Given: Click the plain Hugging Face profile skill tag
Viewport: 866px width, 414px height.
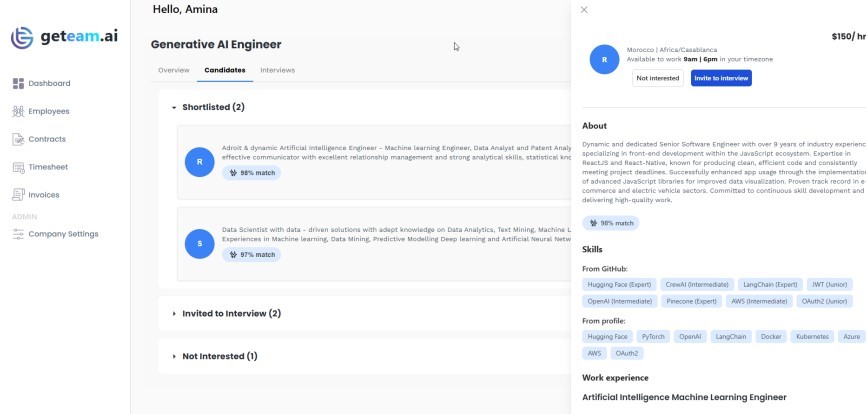Looking at the screenshot, I should [x=608, y=337].
